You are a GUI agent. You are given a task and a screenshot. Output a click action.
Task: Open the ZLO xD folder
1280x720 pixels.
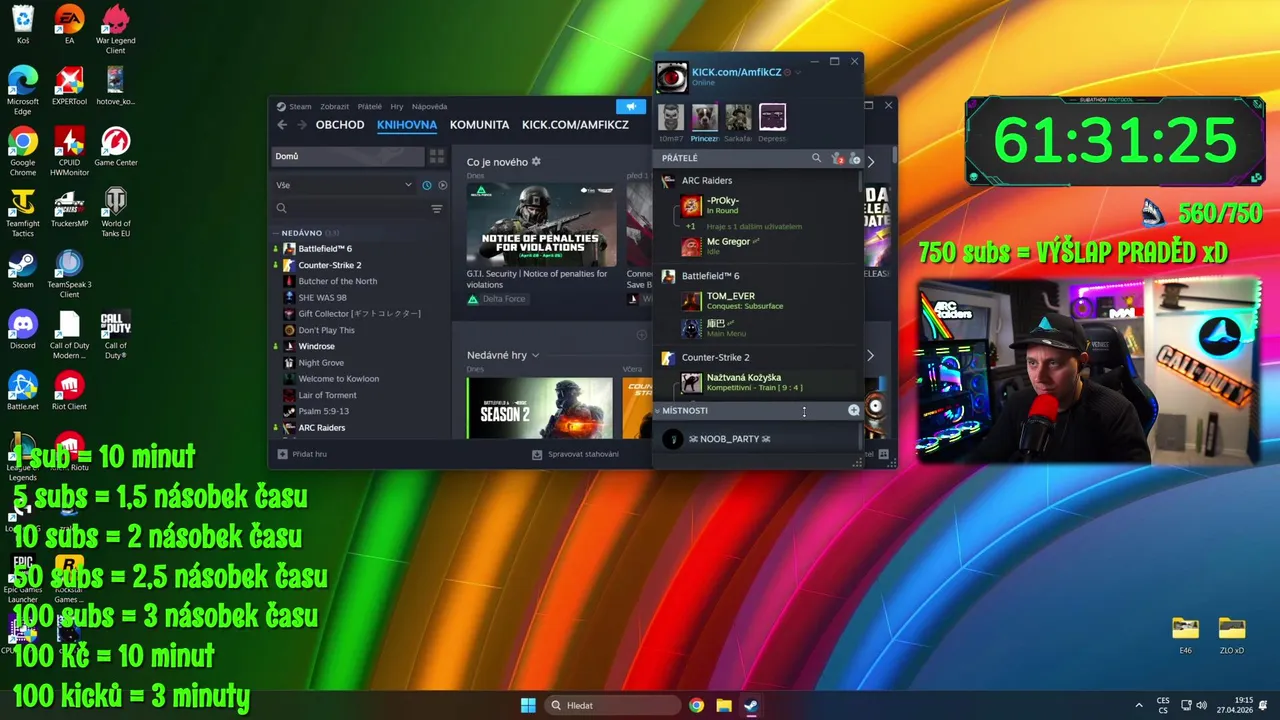point(1232,635)
